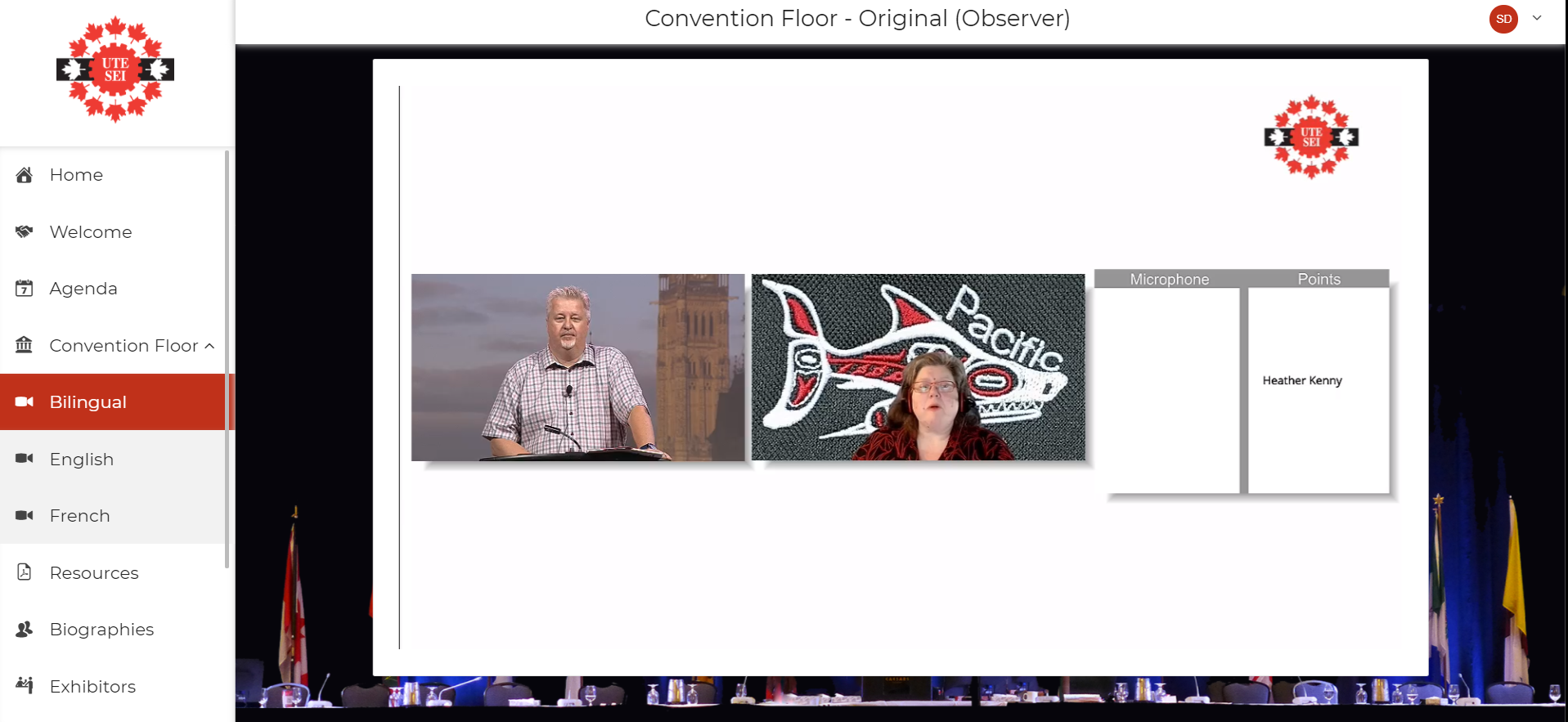Collapse the Convention Floor submenu chevron
Screen dimensions: 1568x722
pos(210,346)
